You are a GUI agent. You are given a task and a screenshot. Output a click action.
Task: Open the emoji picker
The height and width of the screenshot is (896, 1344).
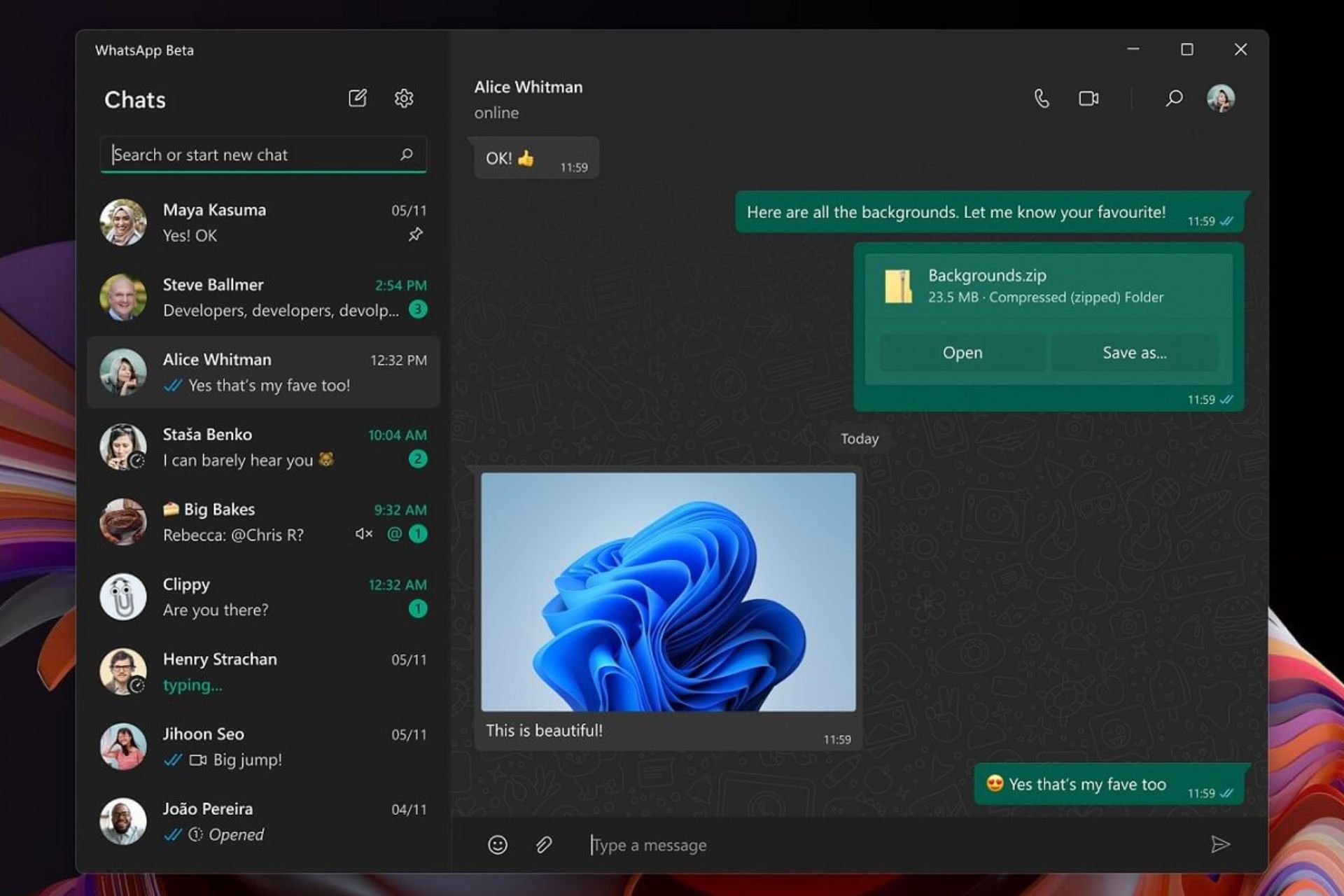pos(496,845)
